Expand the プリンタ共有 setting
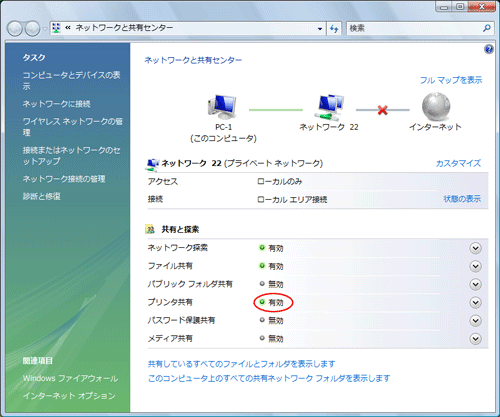500x417 pixels. point(475,303)
